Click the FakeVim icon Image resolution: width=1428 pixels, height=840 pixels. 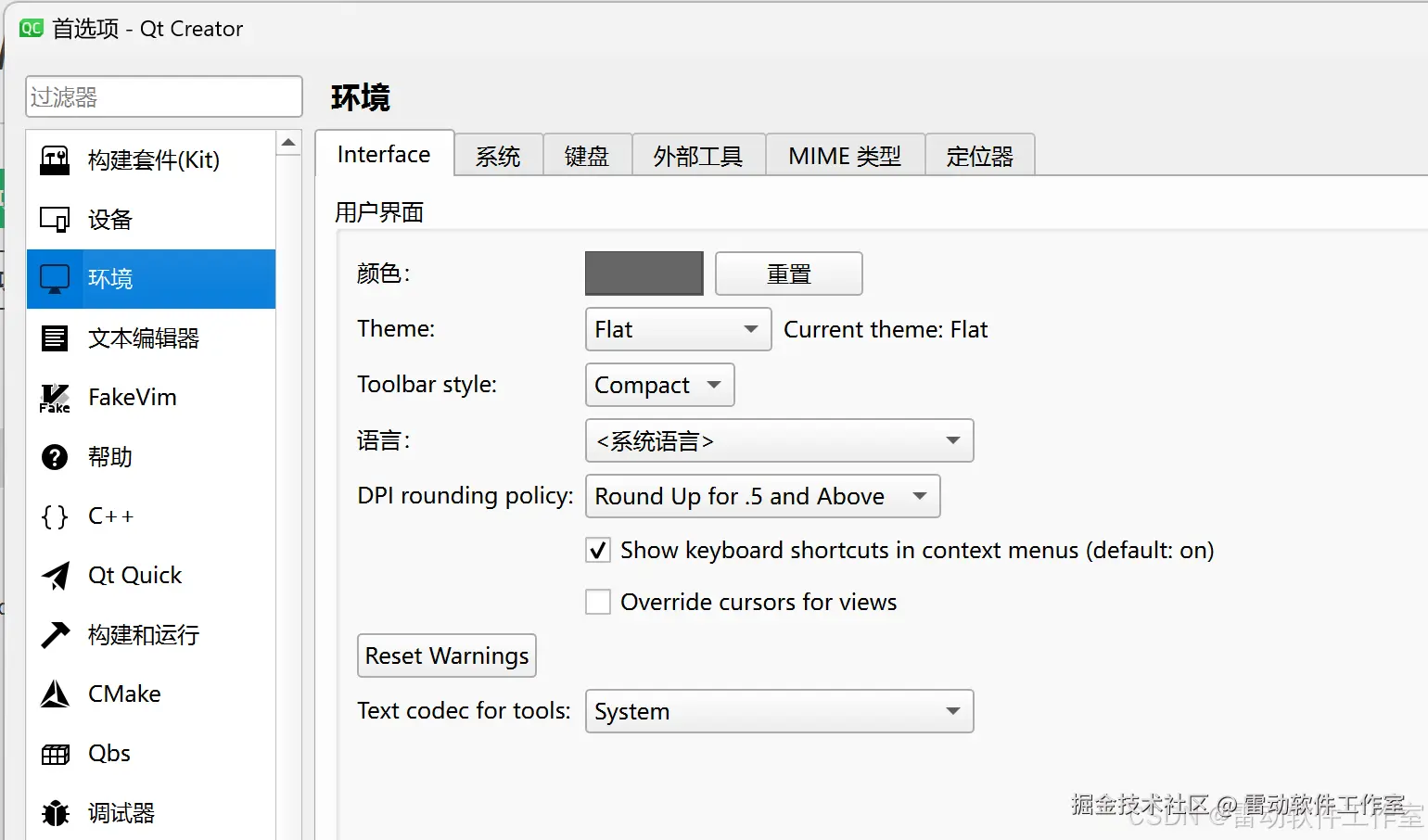55,398
